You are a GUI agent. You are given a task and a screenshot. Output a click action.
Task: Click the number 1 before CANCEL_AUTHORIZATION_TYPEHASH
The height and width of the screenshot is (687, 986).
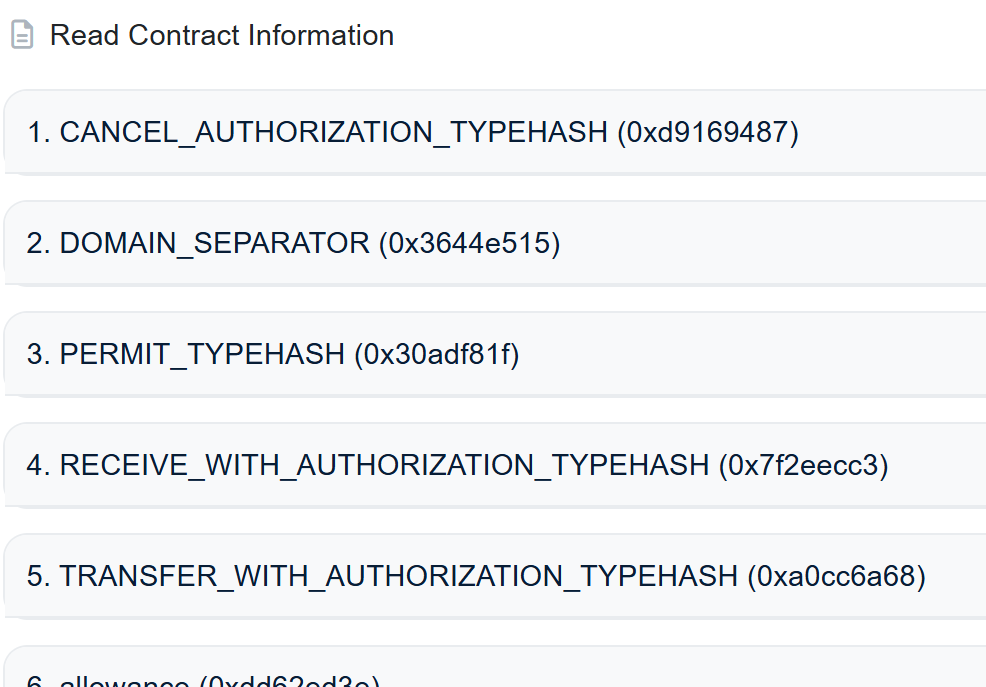(37, 132)
